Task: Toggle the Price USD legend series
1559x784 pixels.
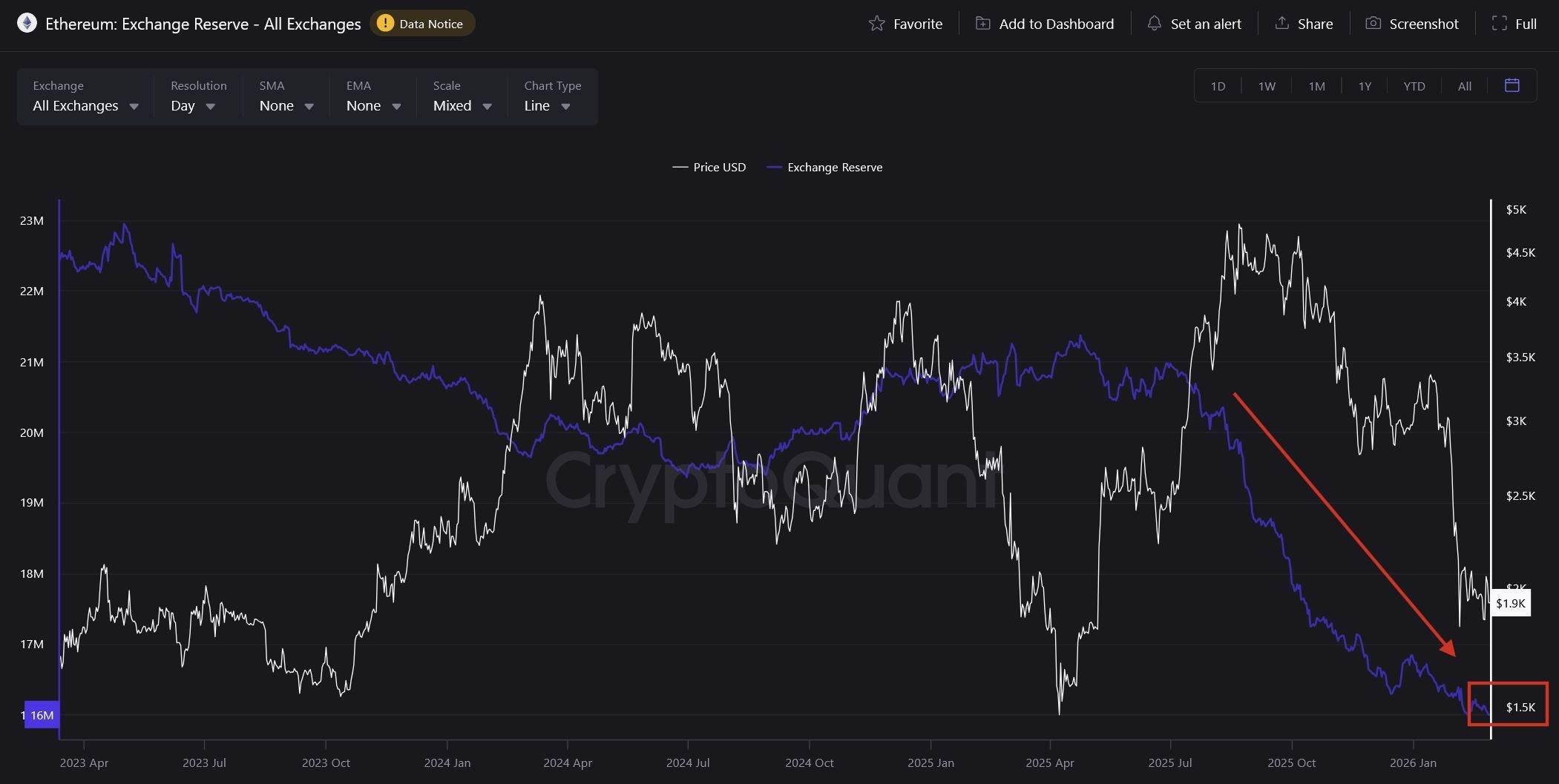Action: tap(709, 167)
